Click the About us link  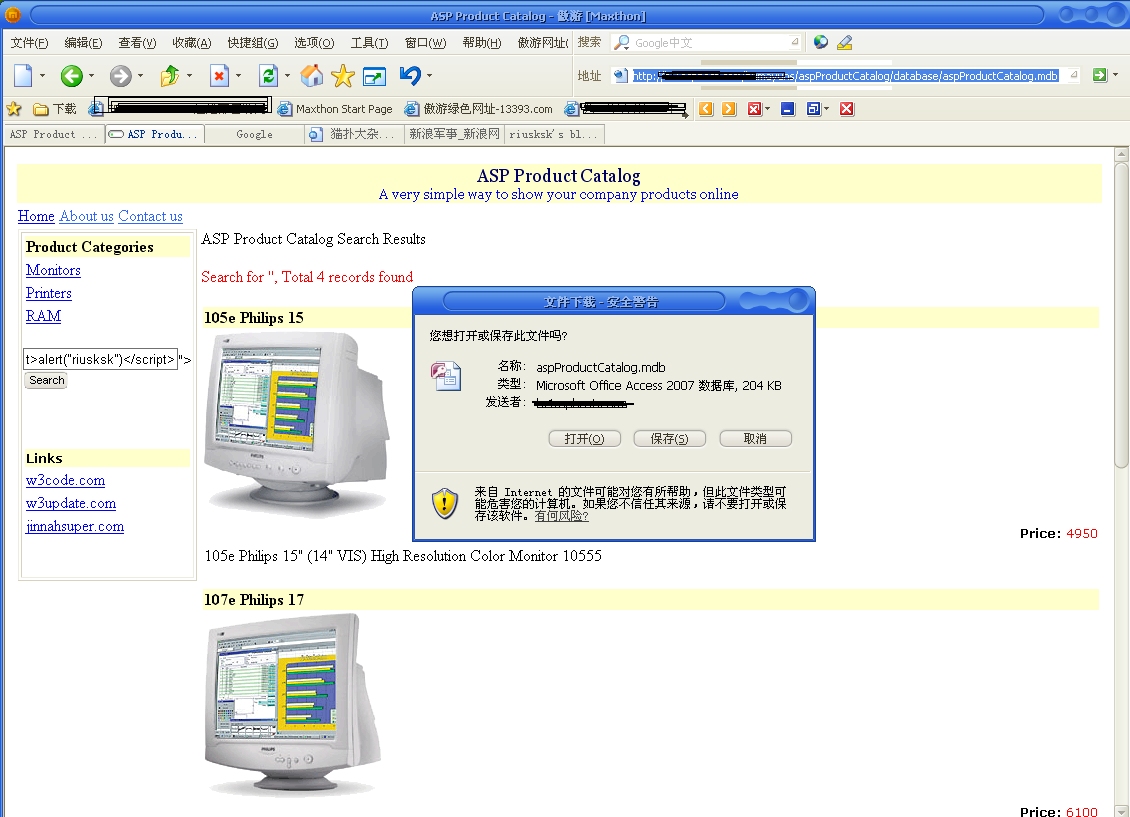[x=86, y=216]
